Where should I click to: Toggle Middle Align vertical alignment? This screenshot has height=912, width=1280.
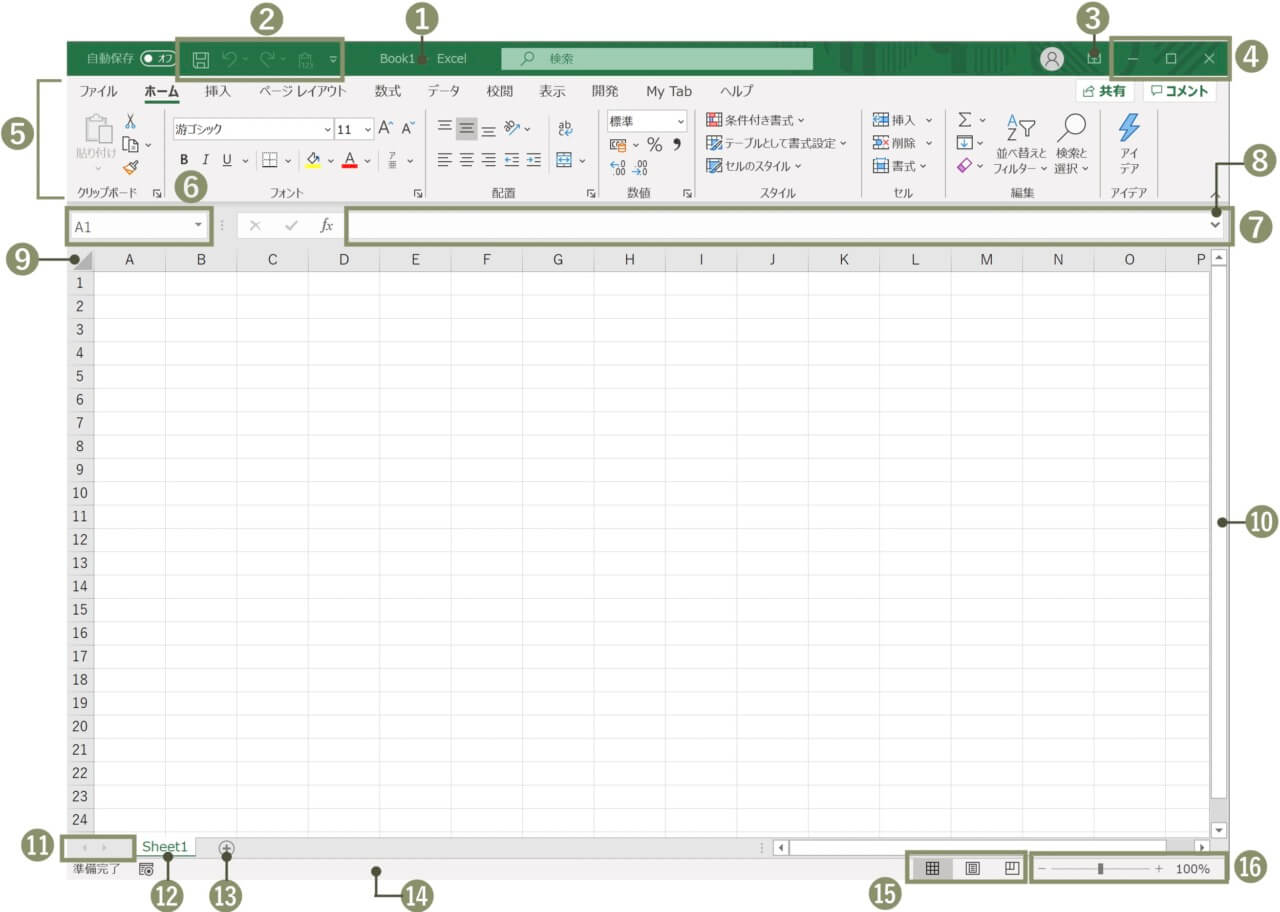[467, 129]
